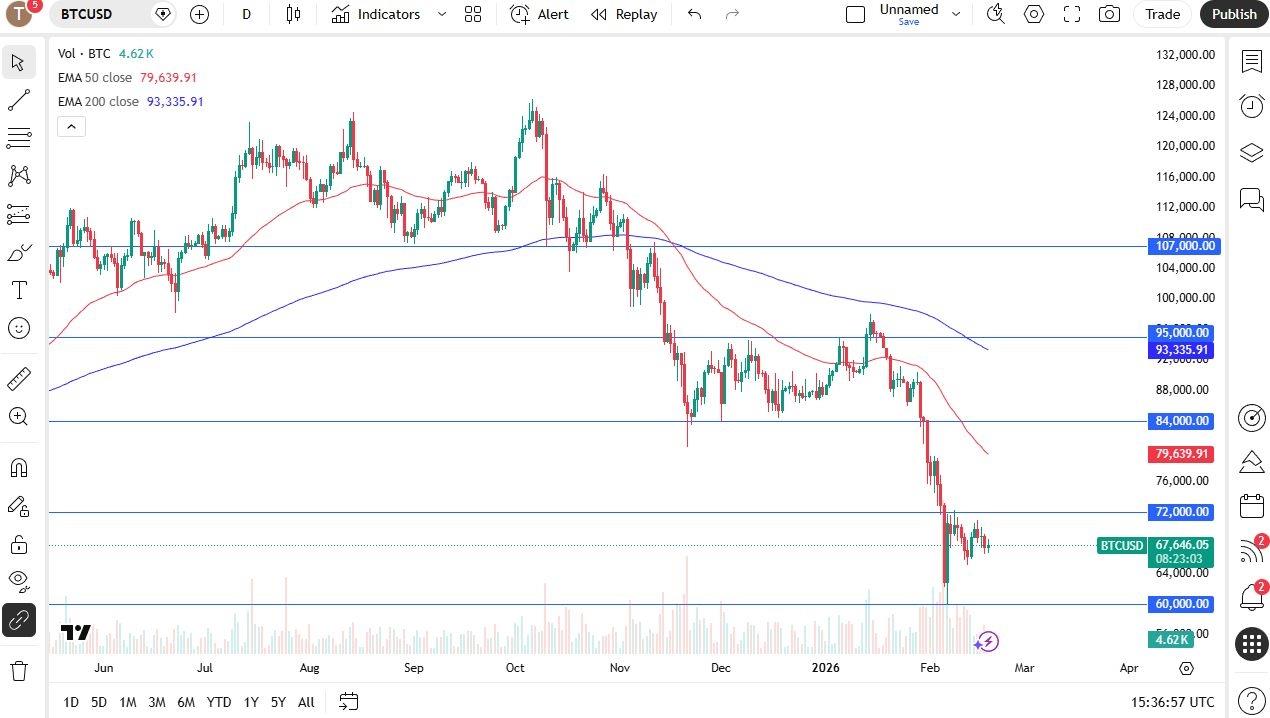Select the trend line drawing tool

[x=18, y=99]
